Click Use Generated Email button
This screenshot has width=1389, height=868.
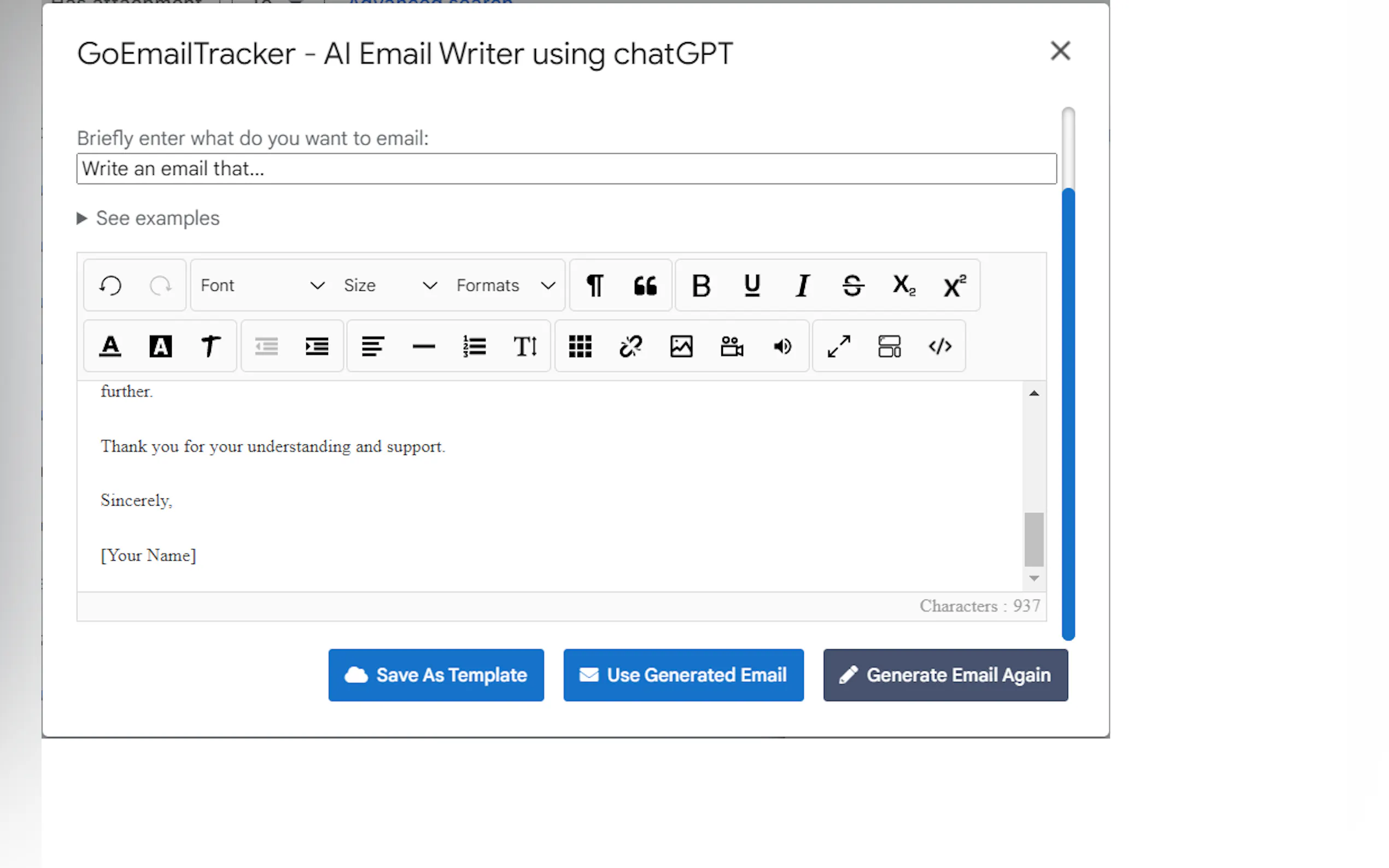tap(682, 675)
